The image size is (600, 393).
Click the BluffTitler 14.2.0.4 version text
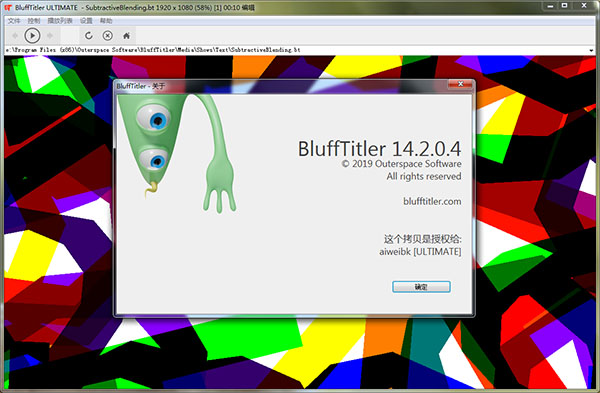379,148
